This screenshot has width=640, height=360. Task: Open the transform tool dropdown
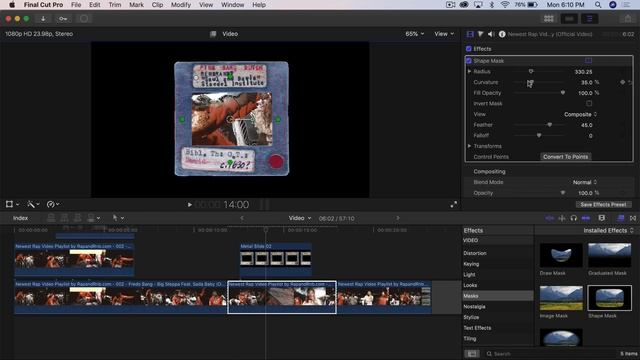(x=12, y=204)
